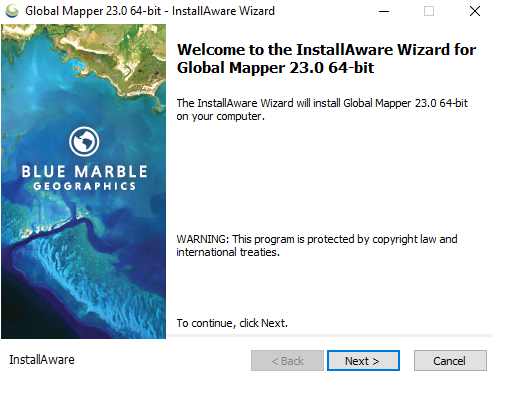Screen dimensions: 508x394
Task: Click the 'will install Global Mapper' description
Action: pyautogui.click(x=322, y=109)
